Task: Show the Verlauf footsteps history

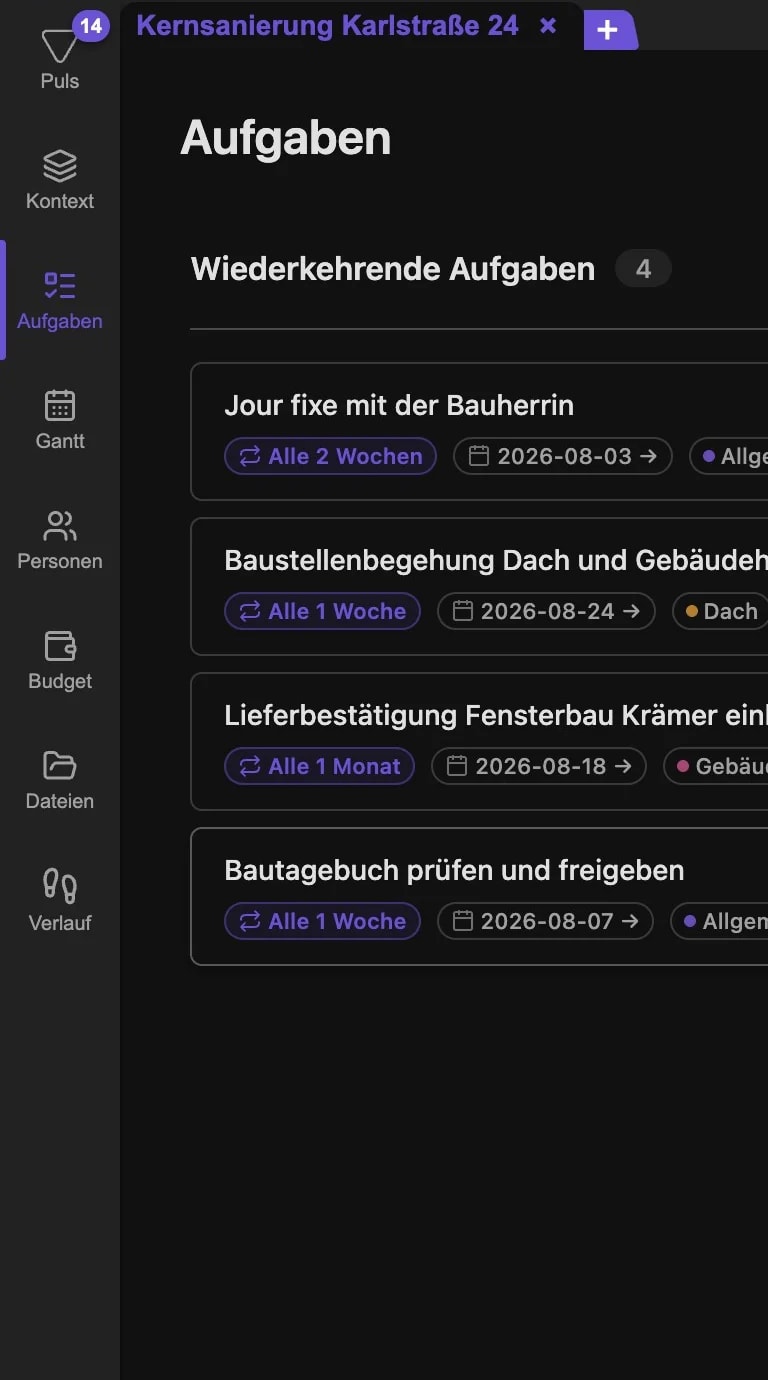Action: click(60, 901)
